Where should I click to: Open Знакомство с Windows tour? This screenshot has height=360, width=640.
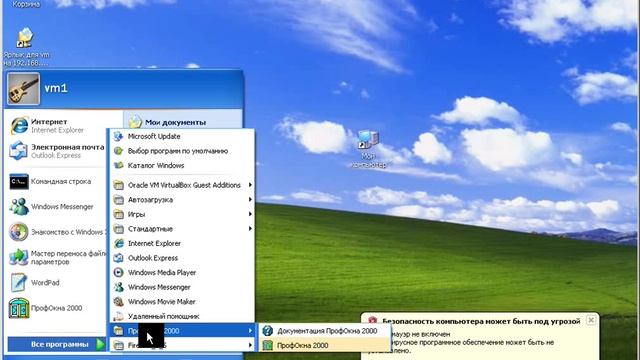pos(56,232)
